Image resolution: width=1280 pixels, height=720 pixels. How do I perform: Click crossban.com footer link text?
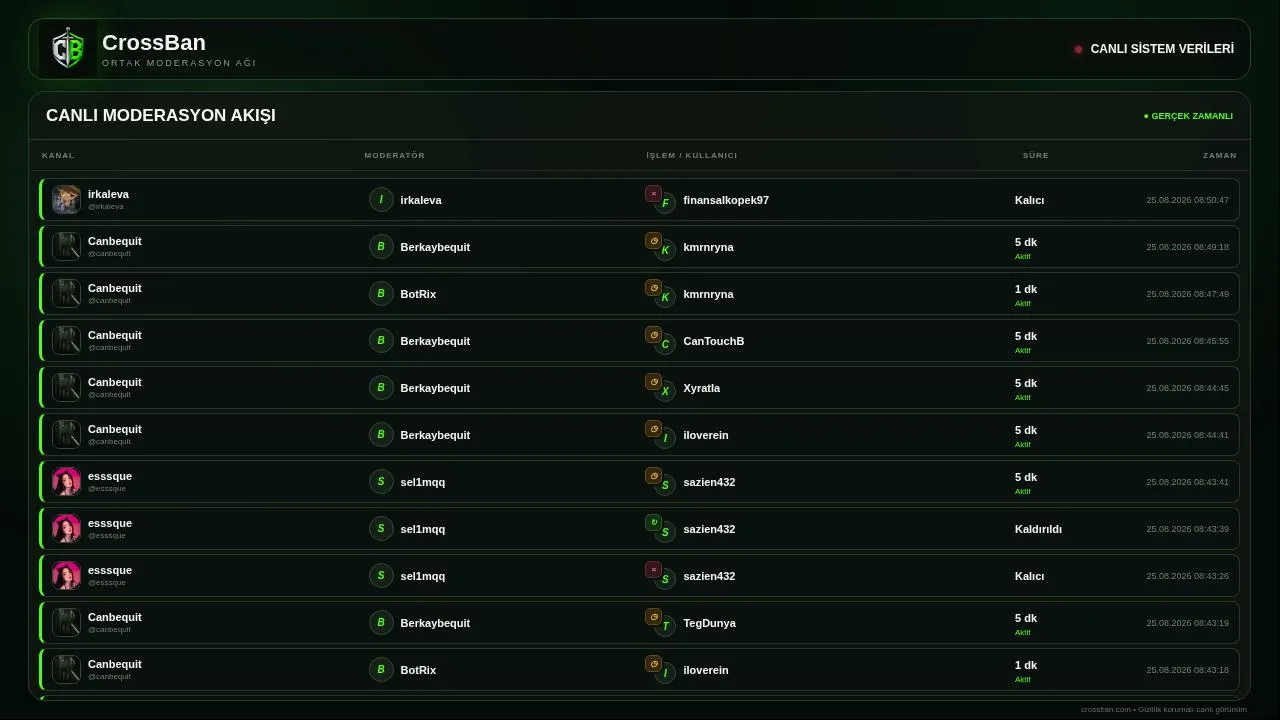point(1106,710)
